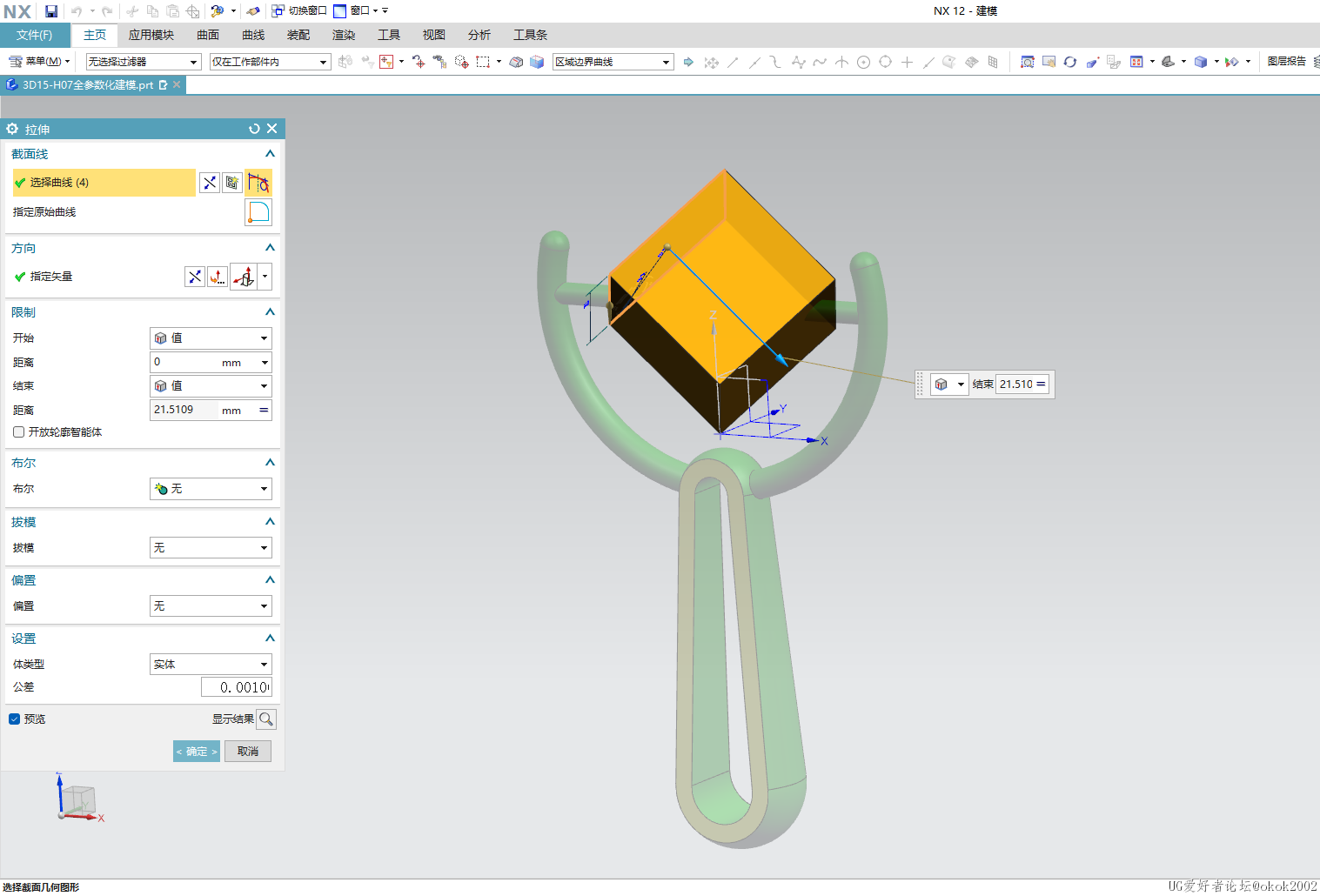1320x896 pixels.
Task: Click the 取消 cancel button
Action: point(248,752)
